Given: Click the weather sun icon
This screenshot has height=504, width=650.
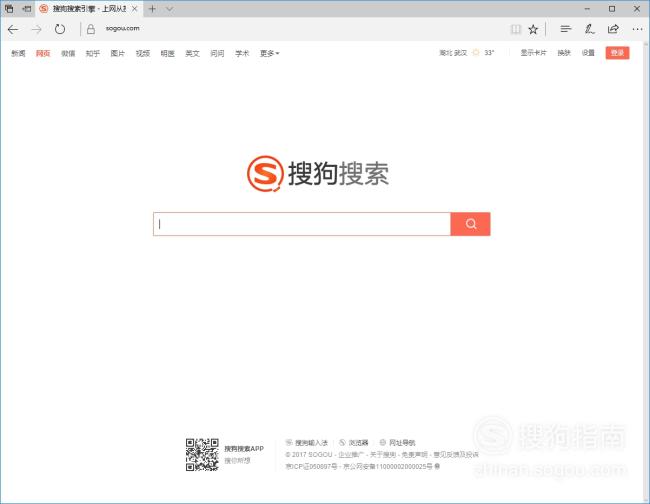Looking at the screenshot, I should point(476,53).
